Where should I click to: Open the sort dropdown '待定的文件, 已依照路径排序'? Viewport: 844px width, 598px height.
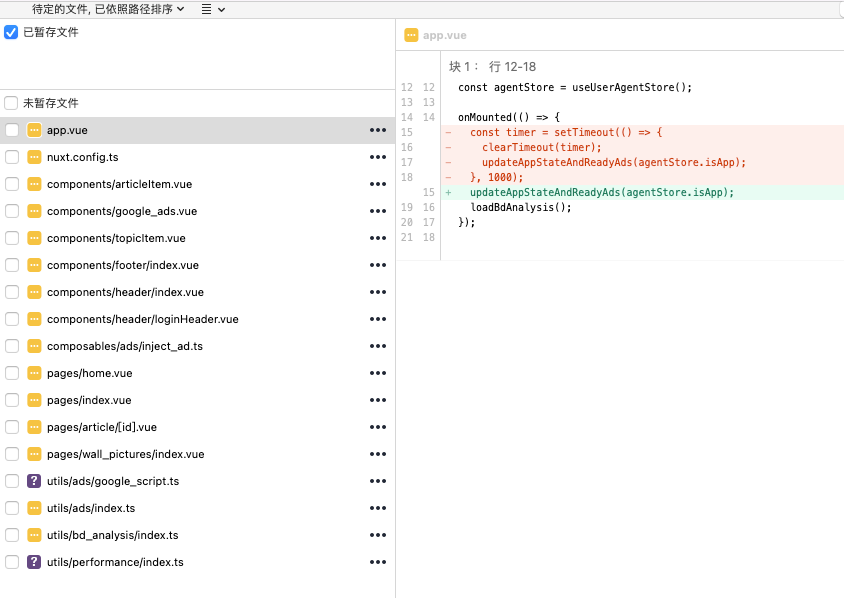click(x=108, y=9)
